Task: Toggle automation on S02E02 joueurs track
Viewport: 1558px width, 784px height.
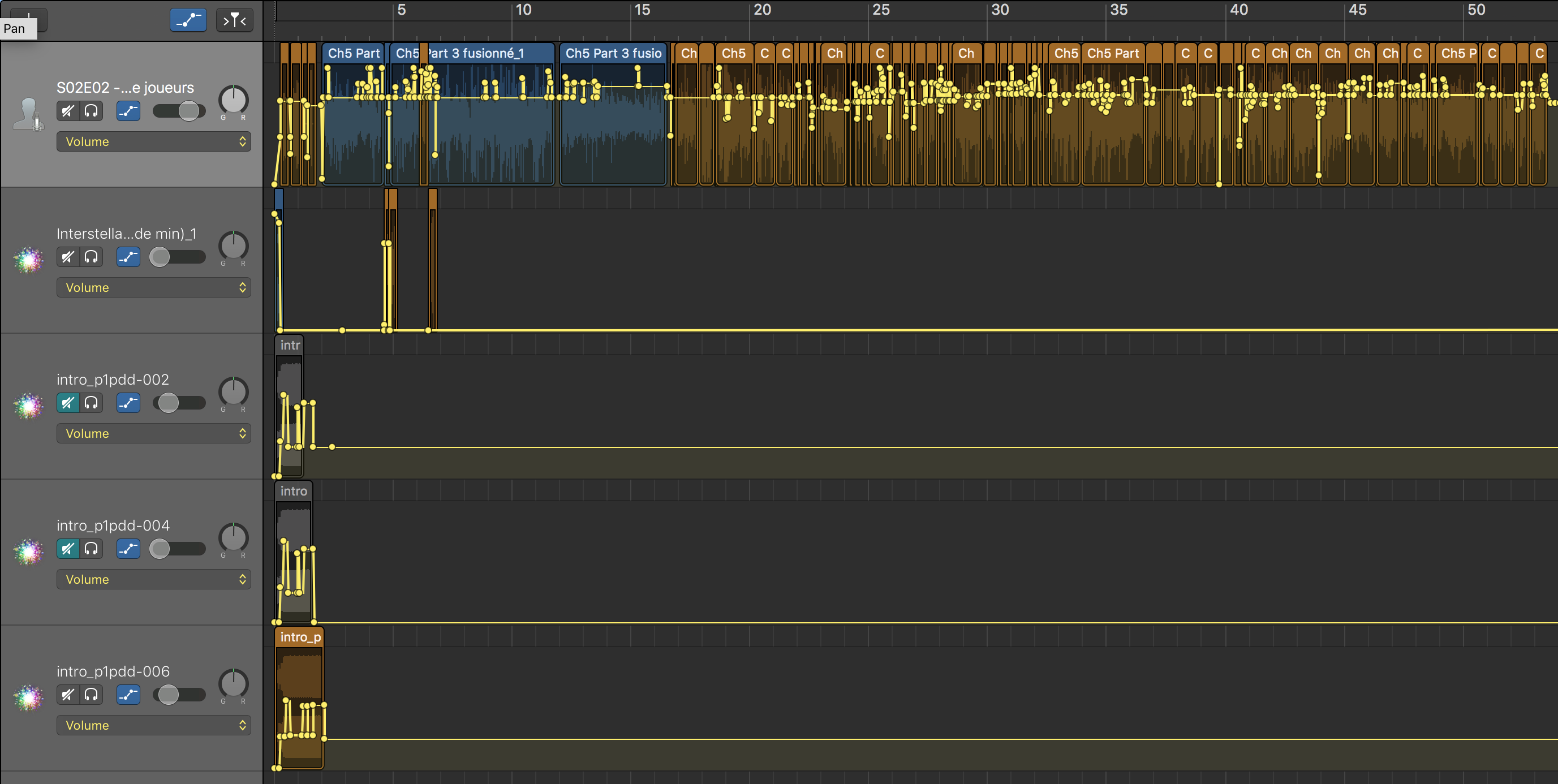Action: click(x=128, y=111)
